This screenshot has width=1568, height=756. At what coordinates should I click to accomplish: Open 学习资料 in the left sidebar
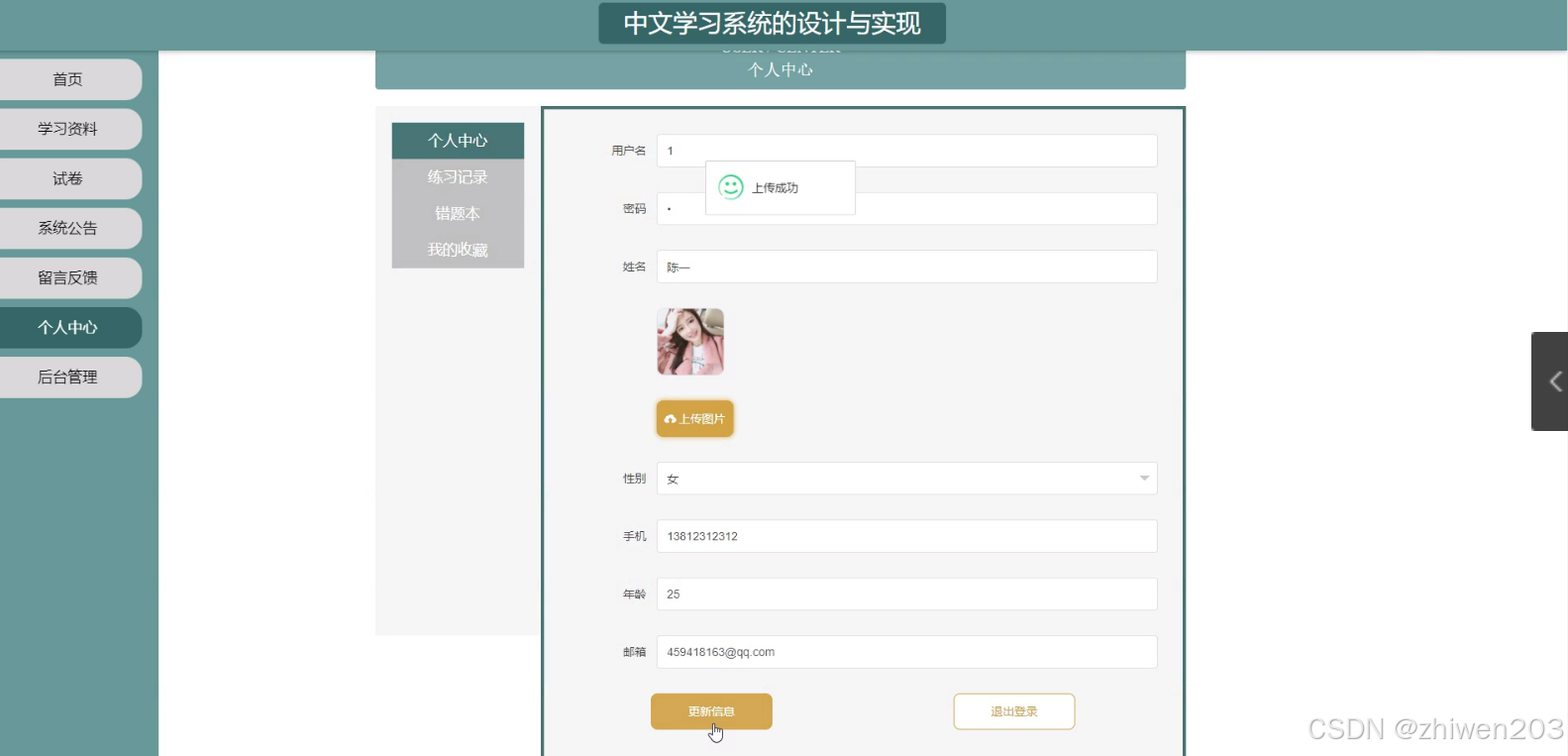point(69,129)
